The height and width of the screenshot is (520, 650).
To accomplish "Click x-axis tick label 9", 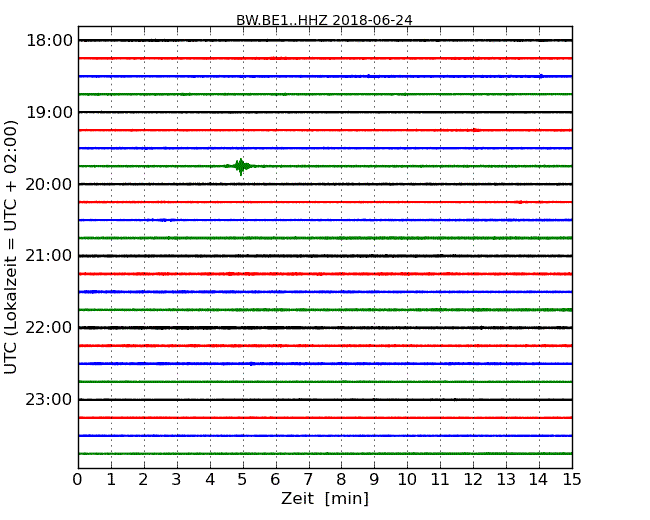I will (x=374, y=479).
